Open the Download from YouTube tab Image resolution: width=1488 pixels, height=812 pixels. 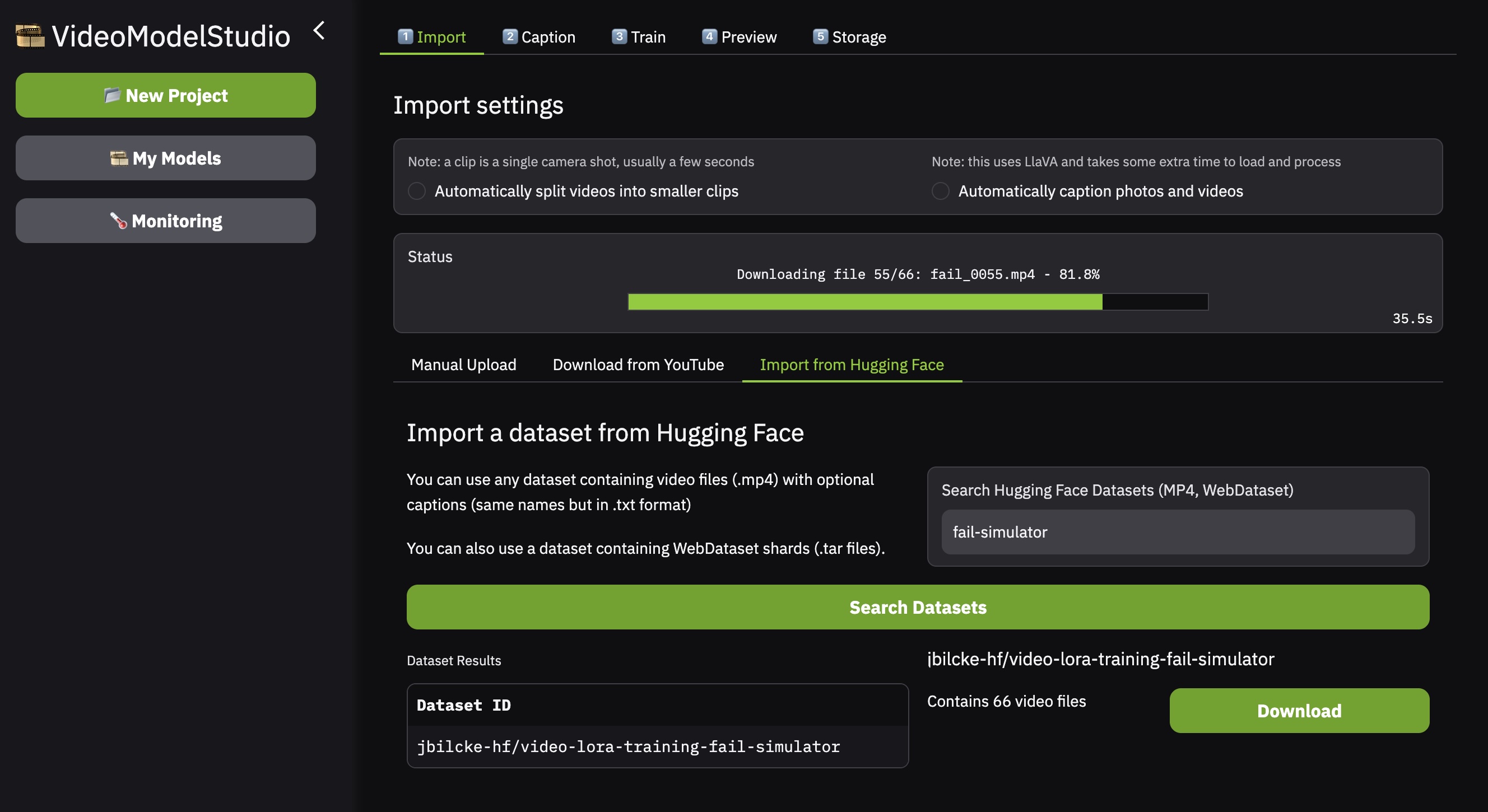(x=638, y=365)
